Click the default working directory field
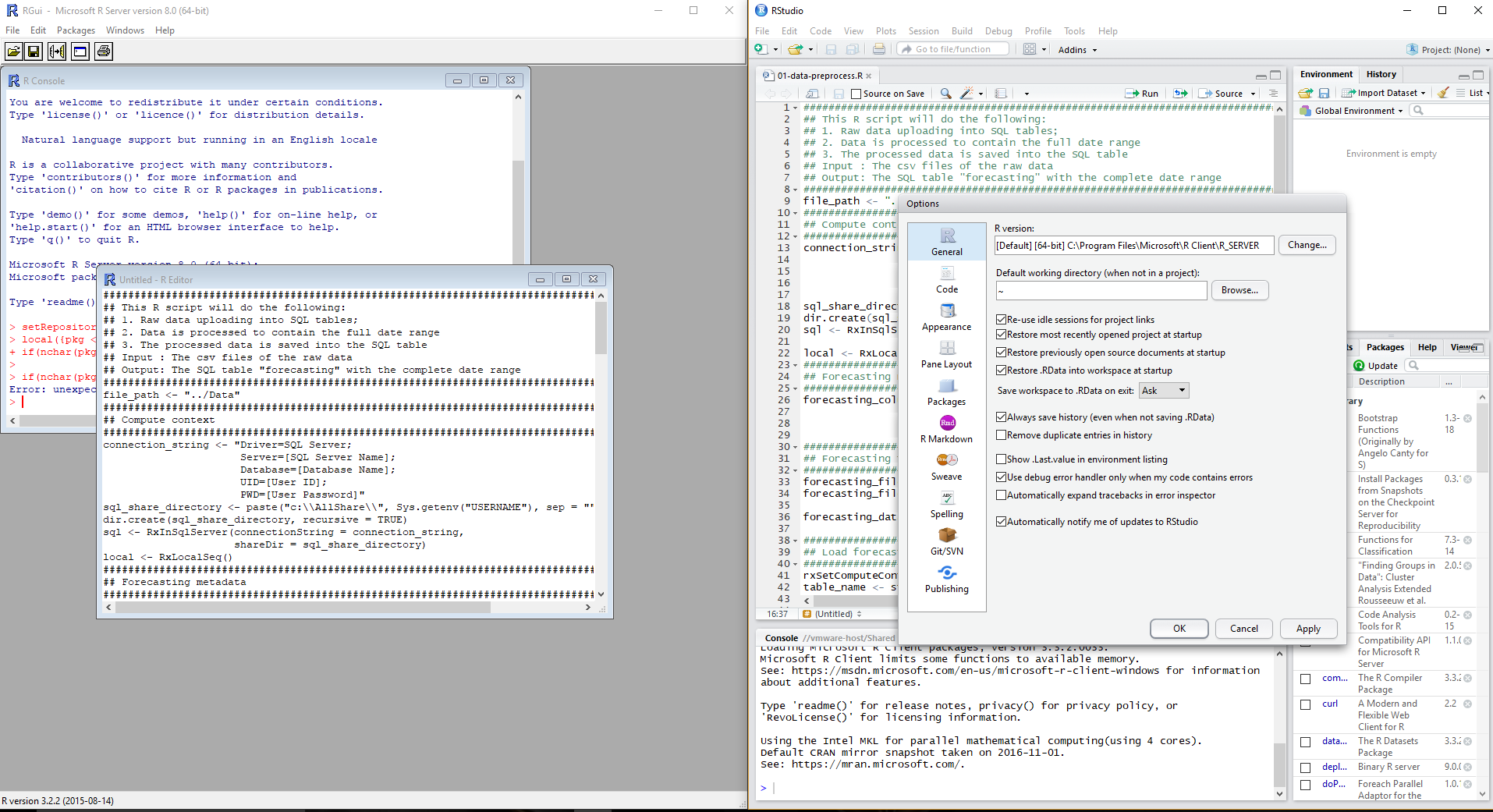Viewport: 1493px width, 812px height. (1101, 290)
